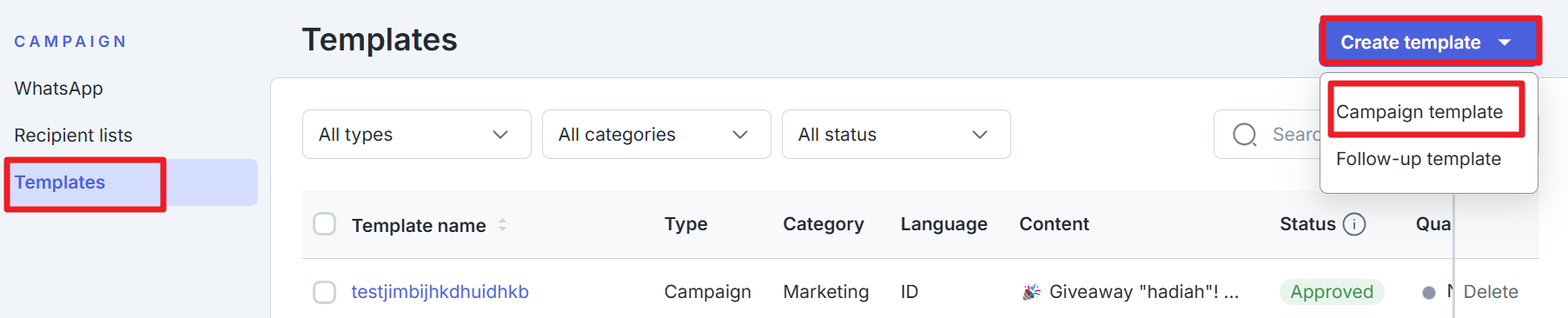The width and height of the screenshot is (1568, 318).
Task: Click the Giveaway party emoji in content
Action: pos(1031,292)
